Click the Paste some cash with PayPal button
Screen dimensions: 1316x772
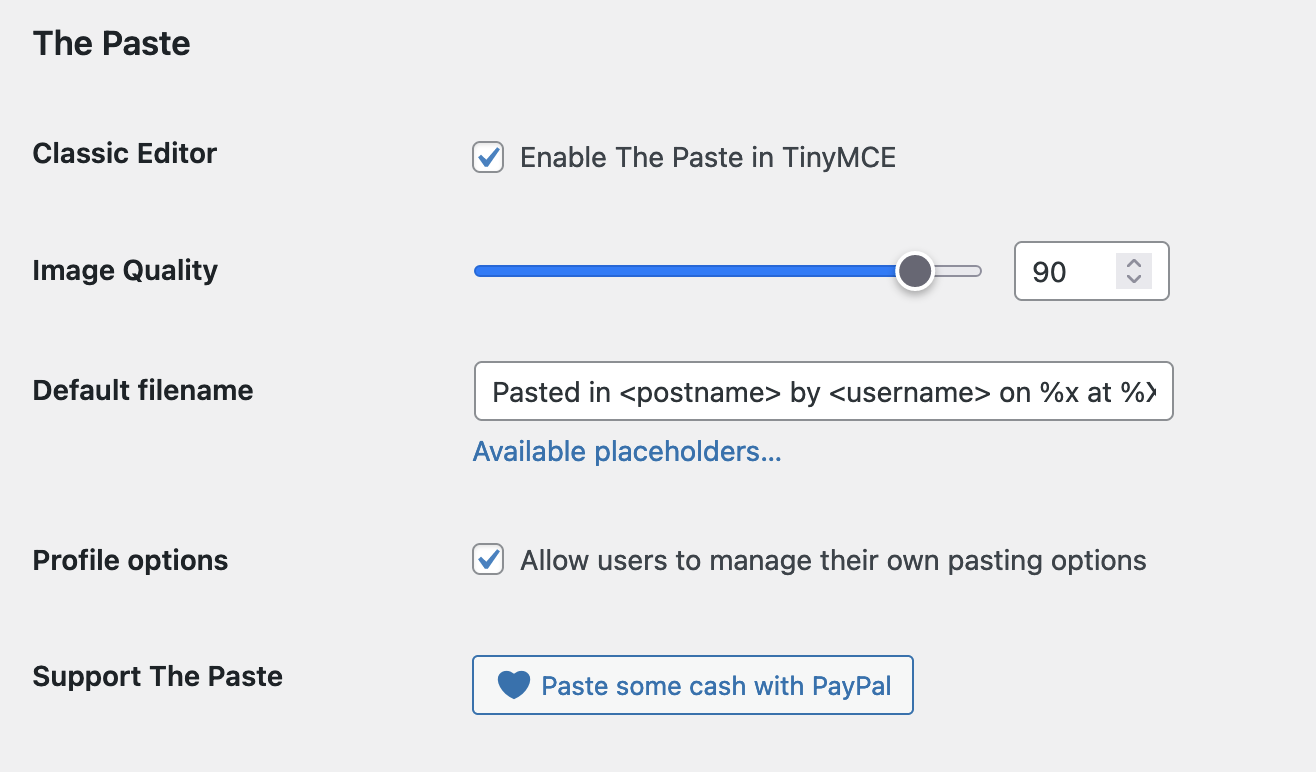(693, 685)
